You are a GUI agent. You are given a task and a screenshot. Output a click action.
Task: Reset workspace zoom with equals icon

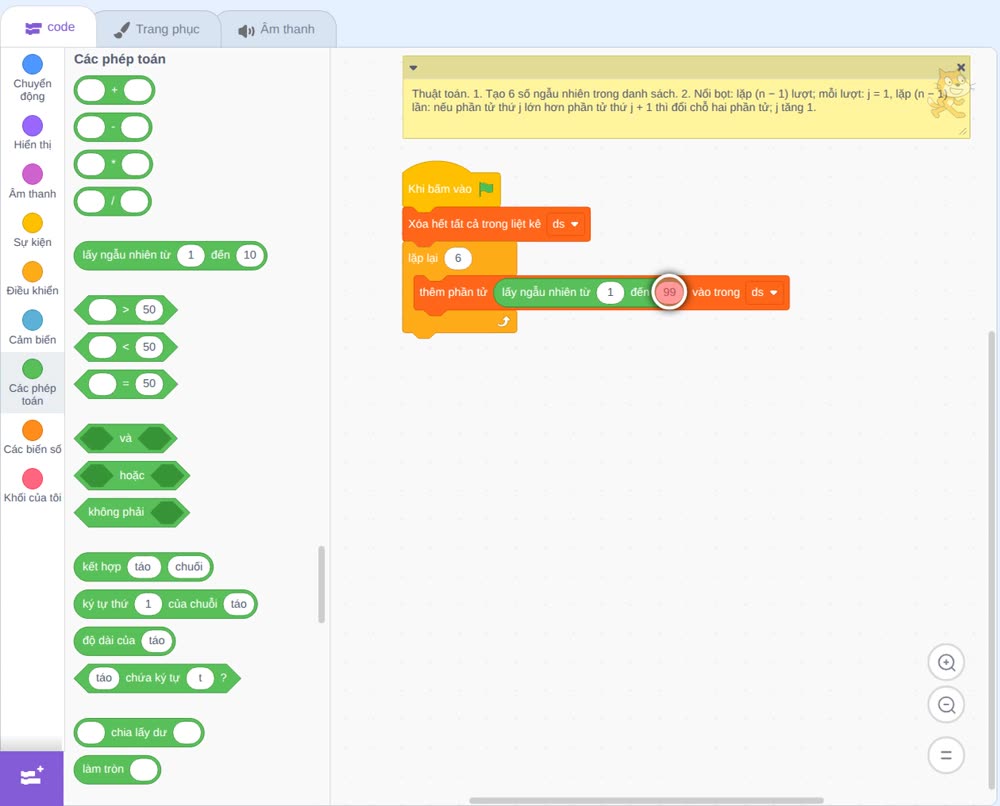click(x=946, y=755)
